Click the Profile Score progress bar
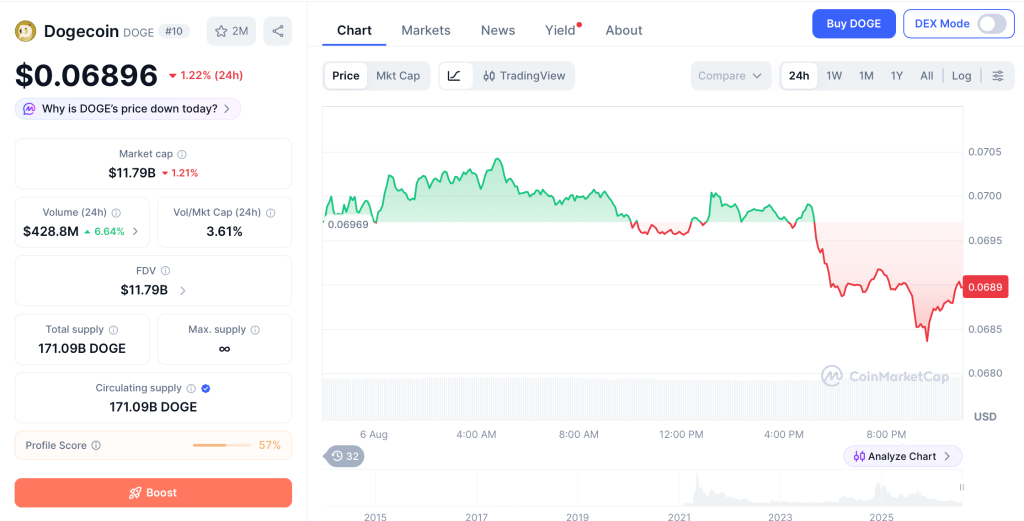Image resolution: width=1024 pixels, height=521 pixels. tap(221, 445)
